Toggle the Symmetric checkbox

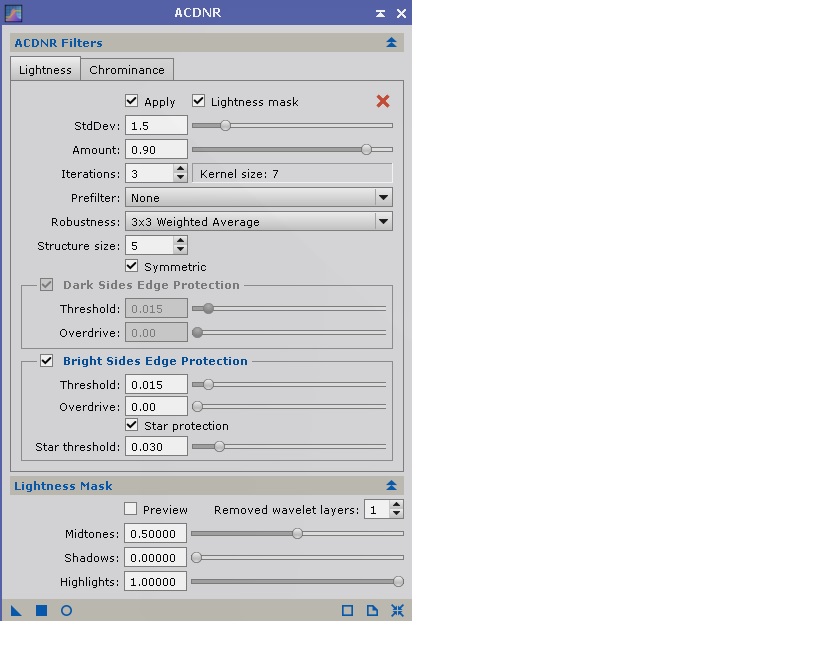pos(132,266)
